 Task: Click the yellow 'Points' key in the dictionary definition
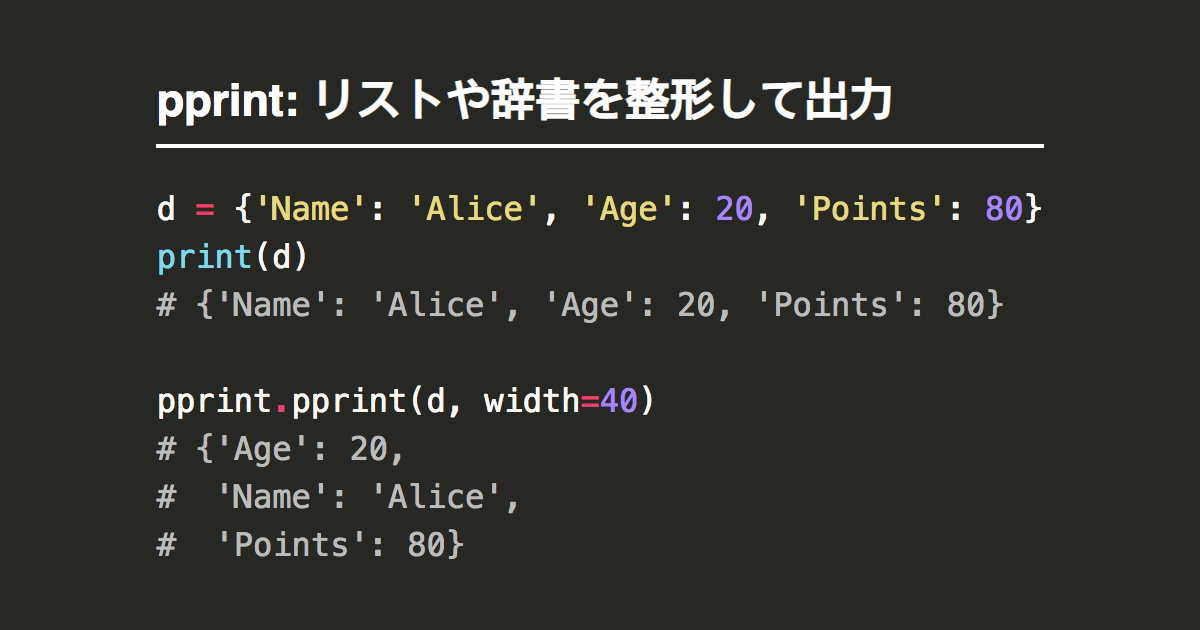pos(868,209)
